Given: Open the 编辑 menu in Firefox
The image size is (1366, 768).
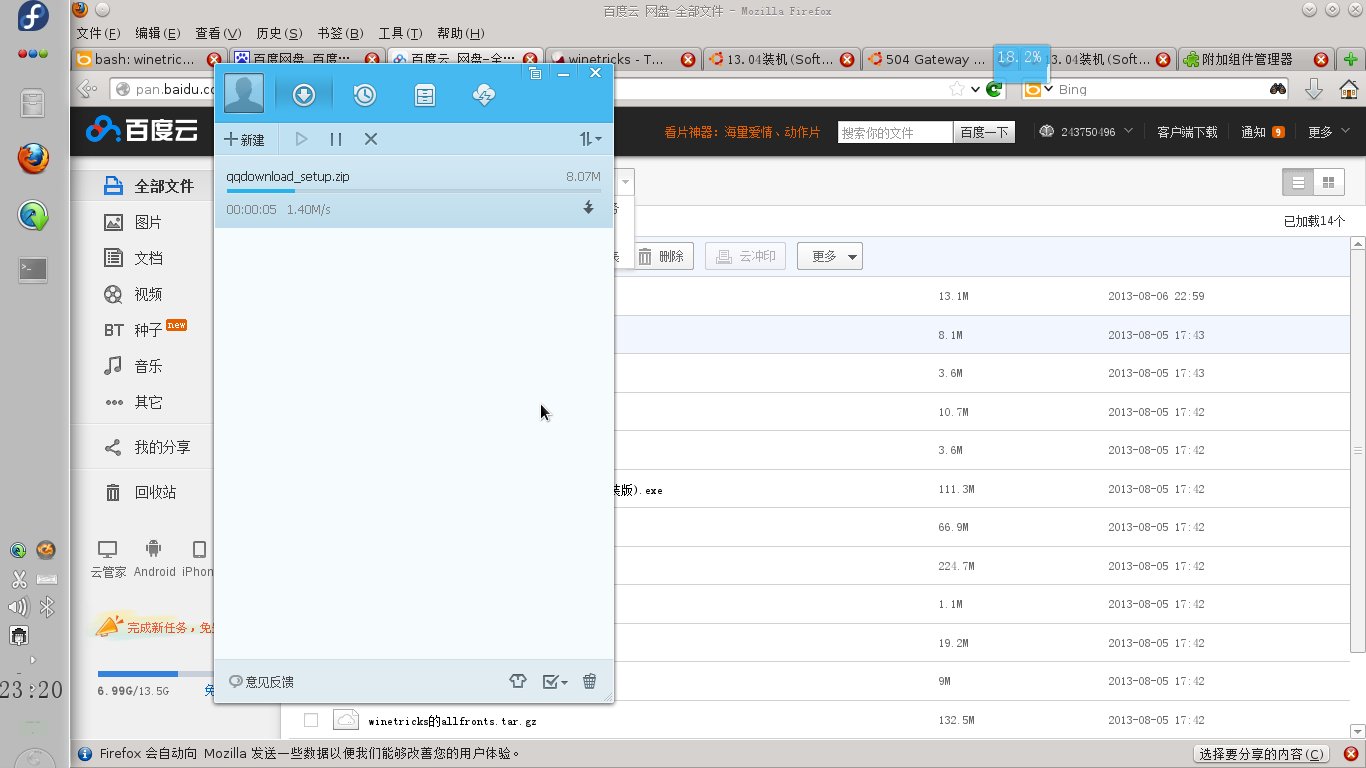Looking at the screenshot, I should (158, 33).
